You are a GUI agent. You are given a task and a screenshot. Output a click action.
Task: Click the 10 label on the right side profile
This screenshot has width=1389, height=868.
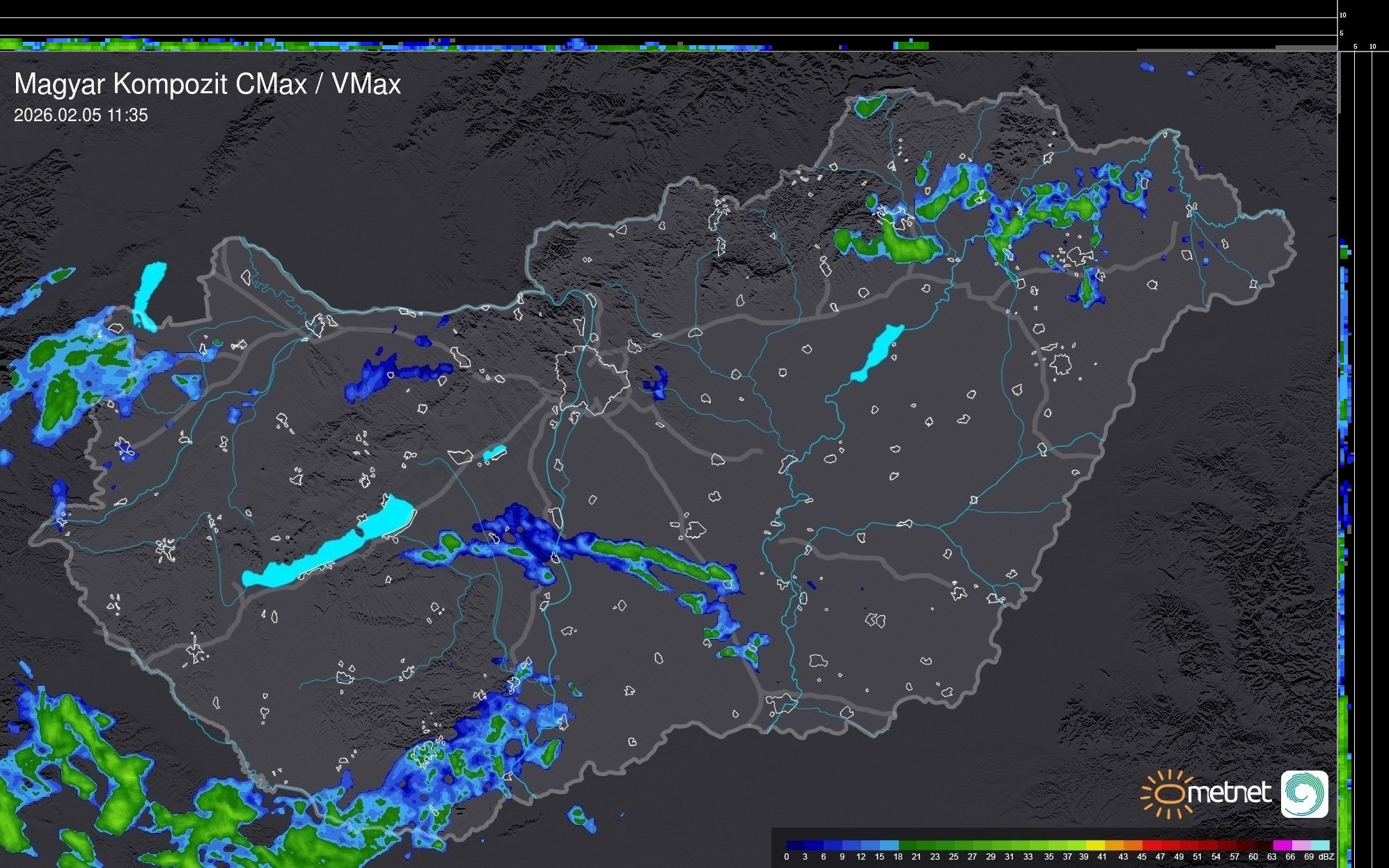(1372, 47)
